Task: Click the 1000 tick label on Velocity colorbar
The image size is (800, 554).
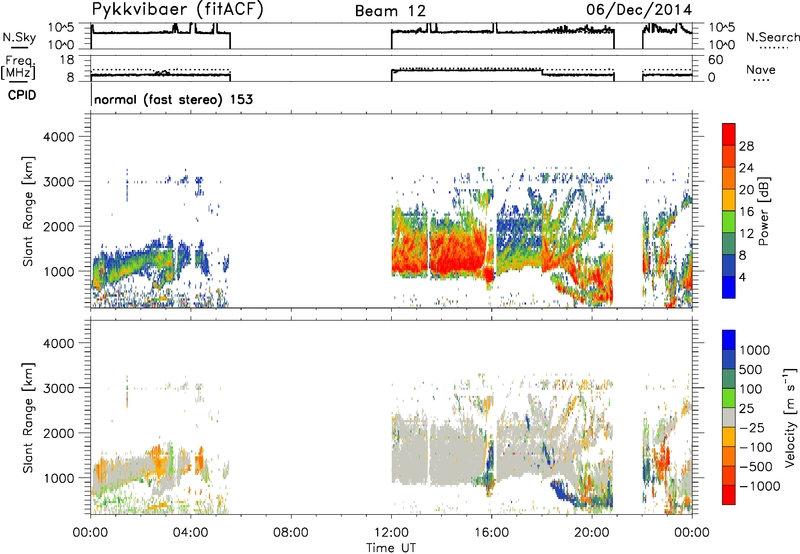Action: pyautogui.click(x=754, y=350)
